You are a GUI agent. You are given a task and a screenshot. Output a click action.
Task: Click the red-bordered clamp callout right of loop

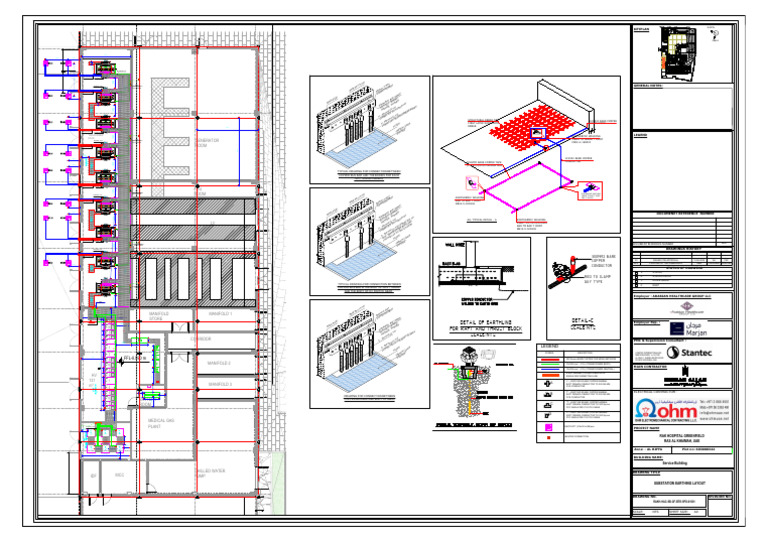pyautogui.click(x=590, y=190)
